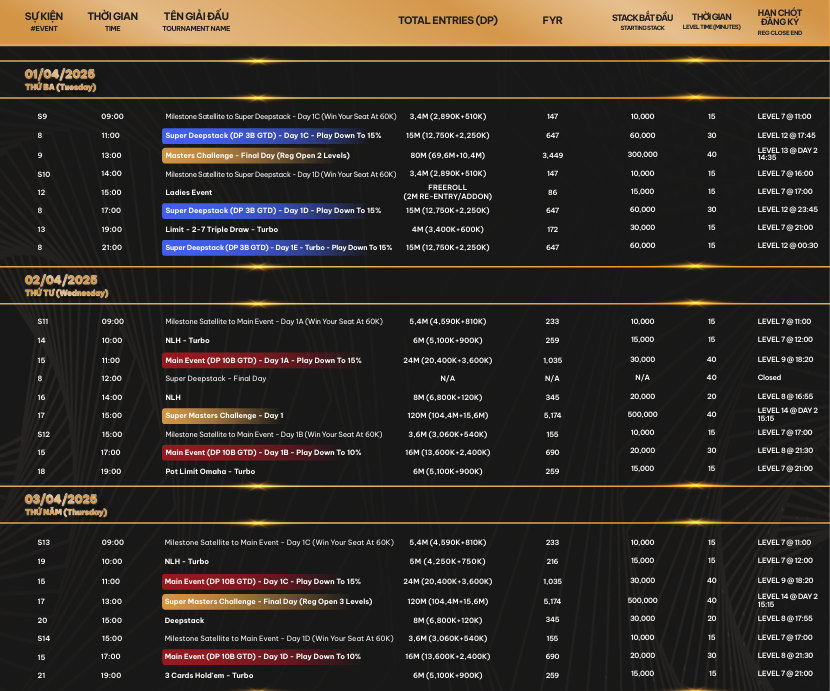This screenshot has height=691, width=830.
Task: Select the THỜI GIAN TIME column header
Action: click(x=112, y=21)
